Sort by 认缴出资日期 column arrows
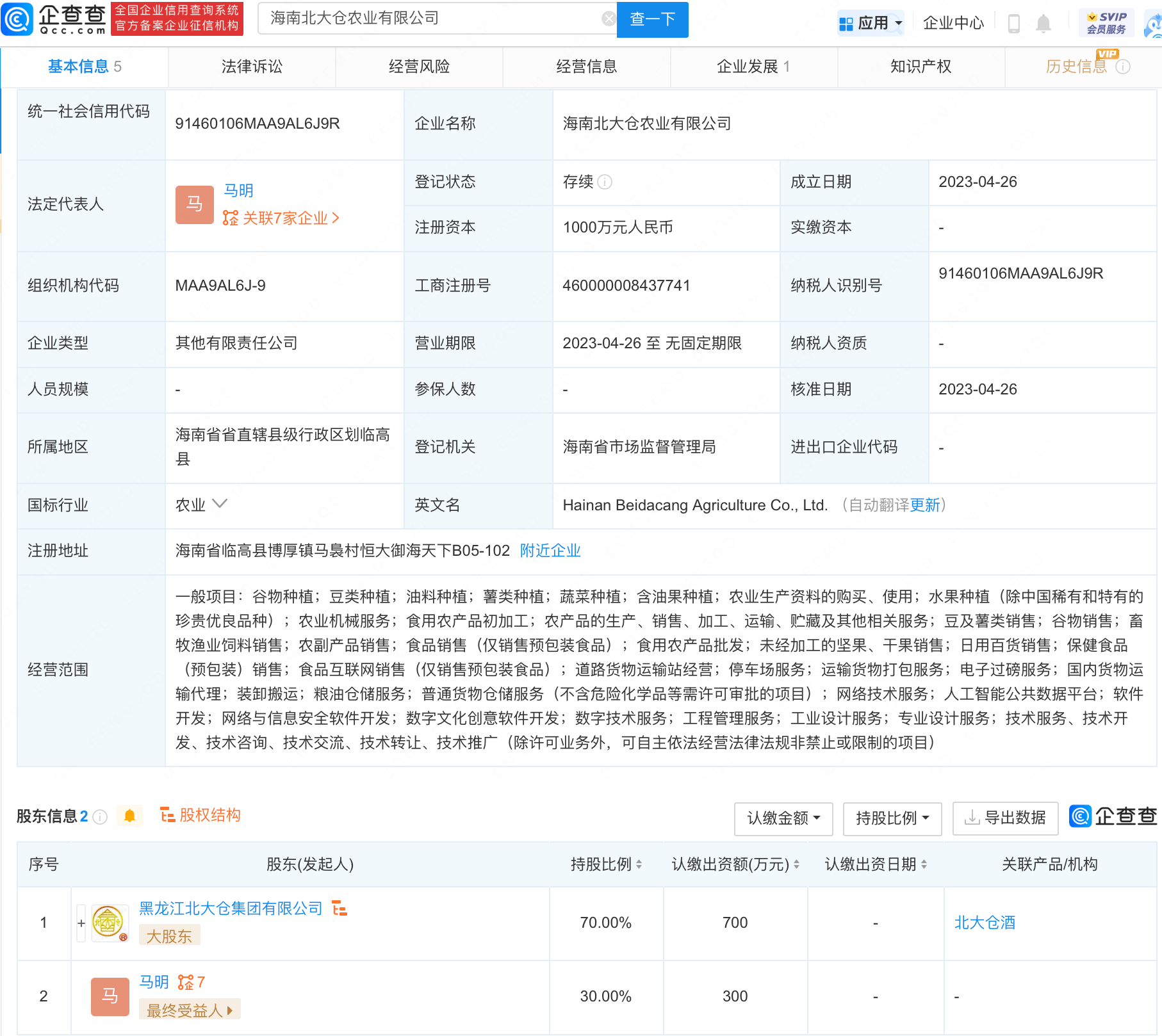The height and width of the screenshot is (1036, 1162). (924, 864)
